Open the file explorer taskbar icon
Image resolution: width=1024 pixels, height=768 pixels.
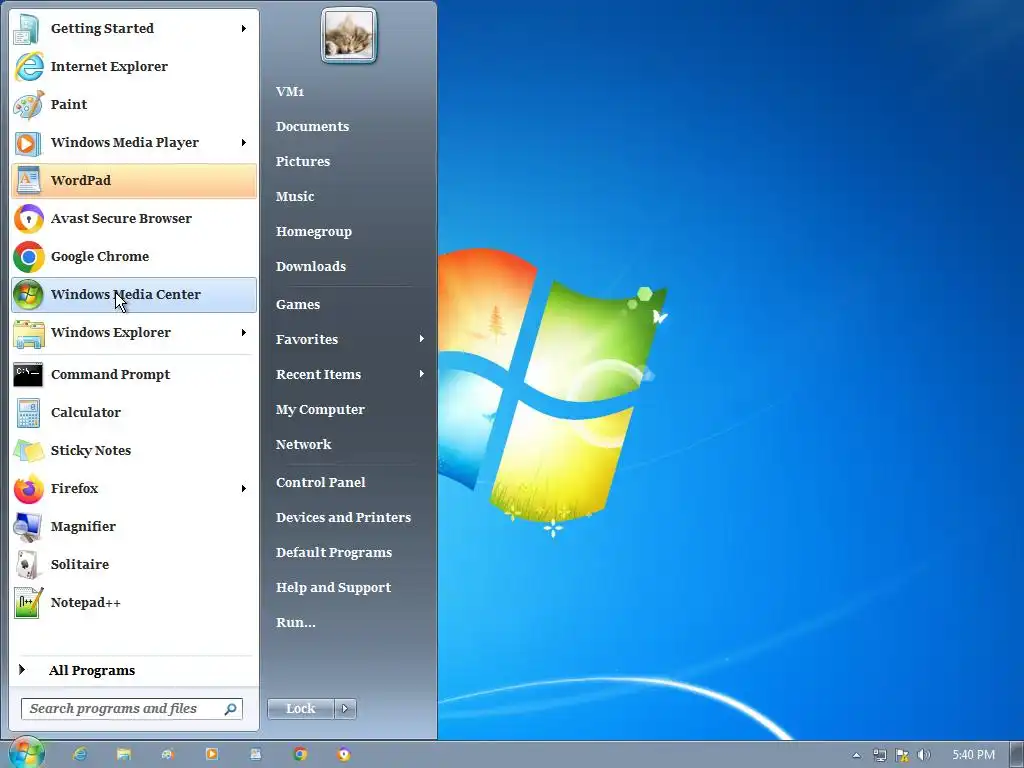click(124, 754)
